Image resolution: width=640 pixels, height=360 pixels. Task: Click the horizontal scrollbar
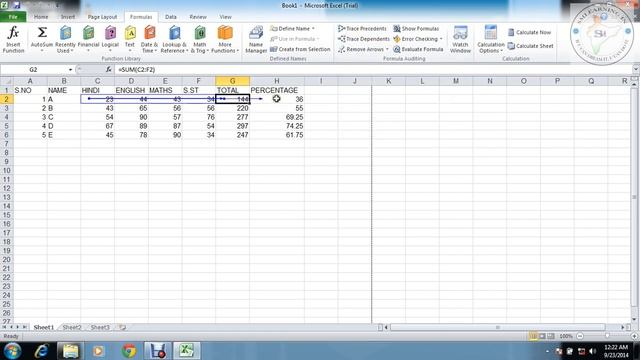[498, 327]
